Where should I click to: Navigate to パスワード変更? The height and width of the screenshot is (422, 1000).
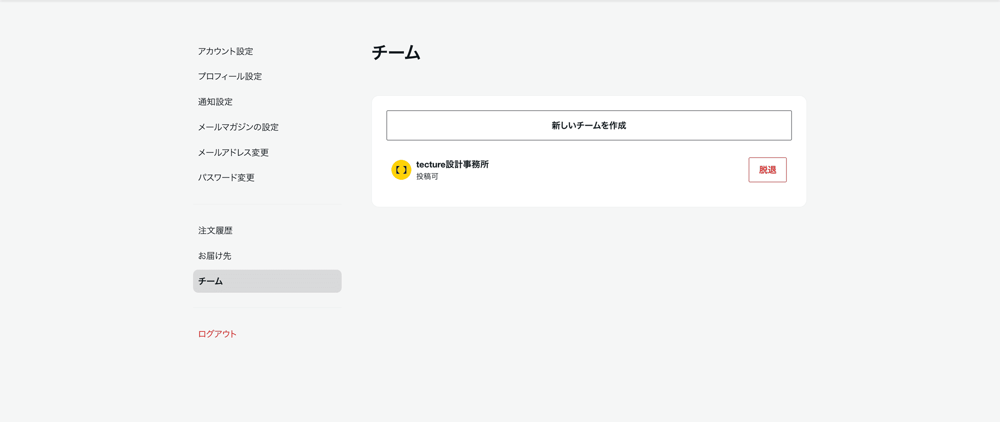(x=226, y=178)
